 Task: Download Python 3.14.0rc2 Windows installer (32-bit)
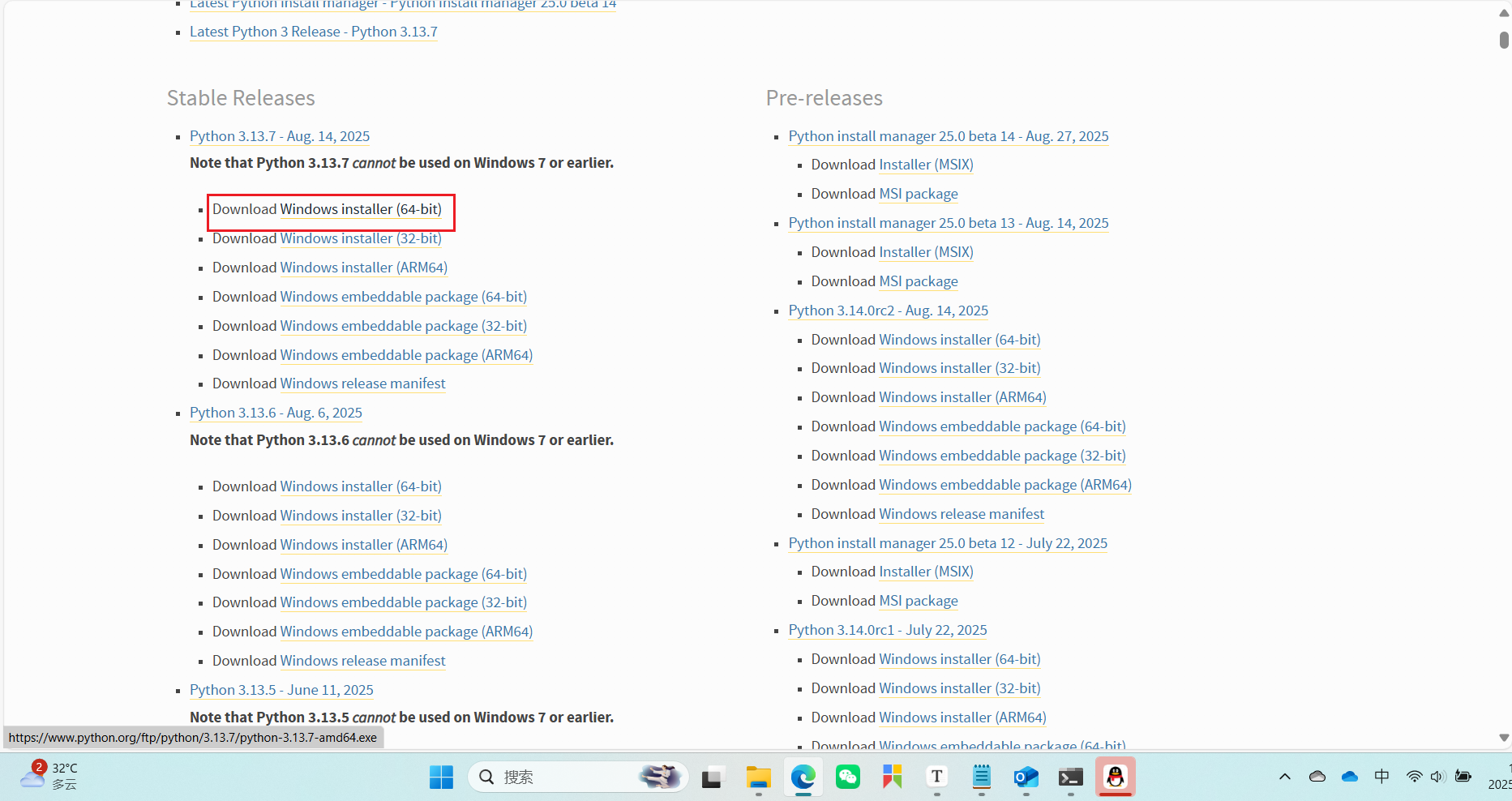960,368
